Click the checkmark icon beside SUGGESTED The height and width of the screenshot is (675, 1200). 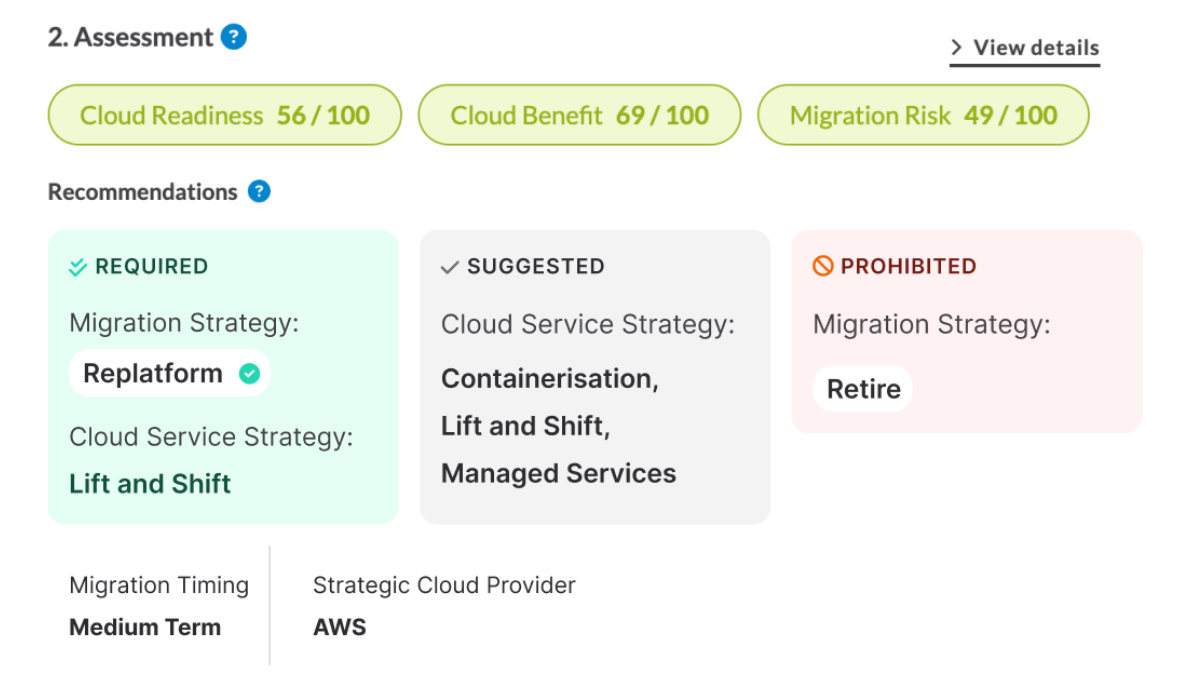[450, 267]
